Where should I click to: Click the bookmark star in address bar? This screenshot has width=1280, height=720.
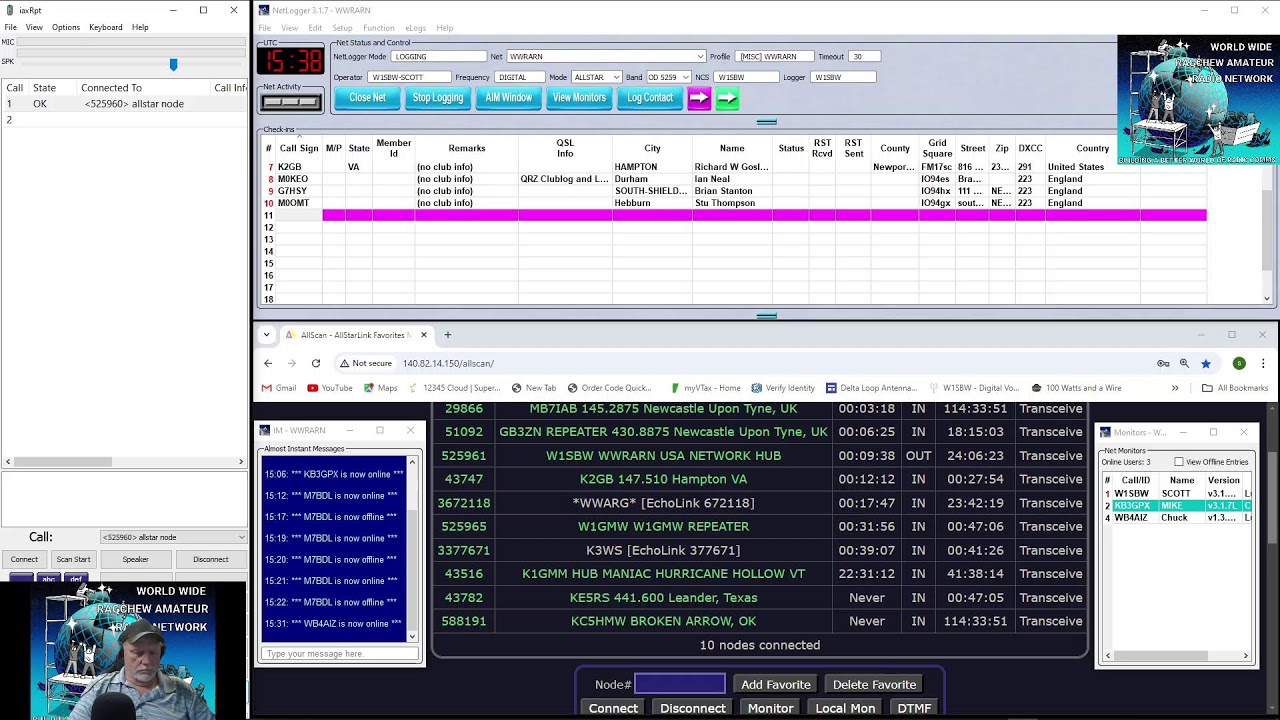(1206, 363)
